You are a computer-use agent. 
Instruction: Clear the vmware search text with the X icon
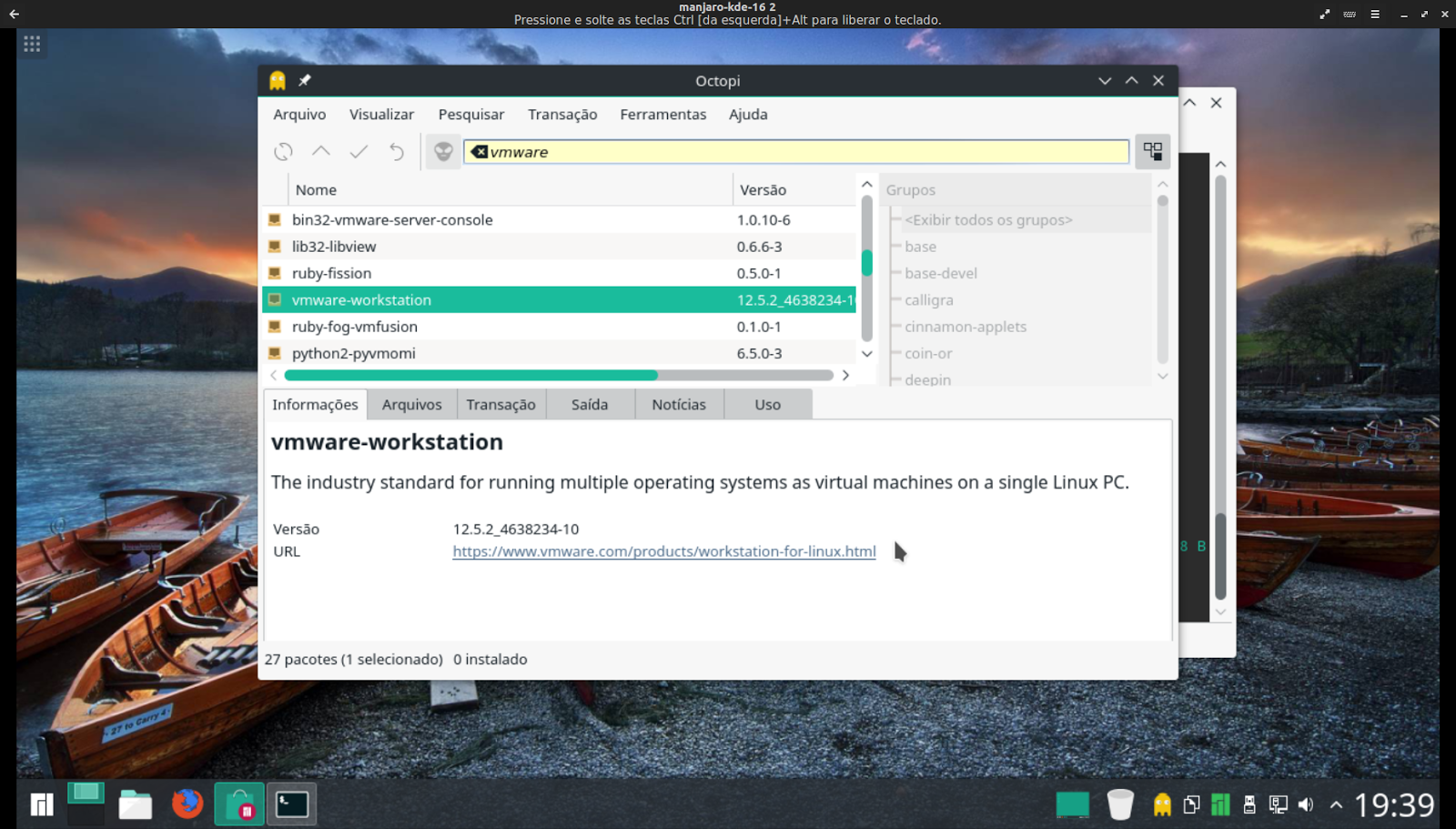480,152
